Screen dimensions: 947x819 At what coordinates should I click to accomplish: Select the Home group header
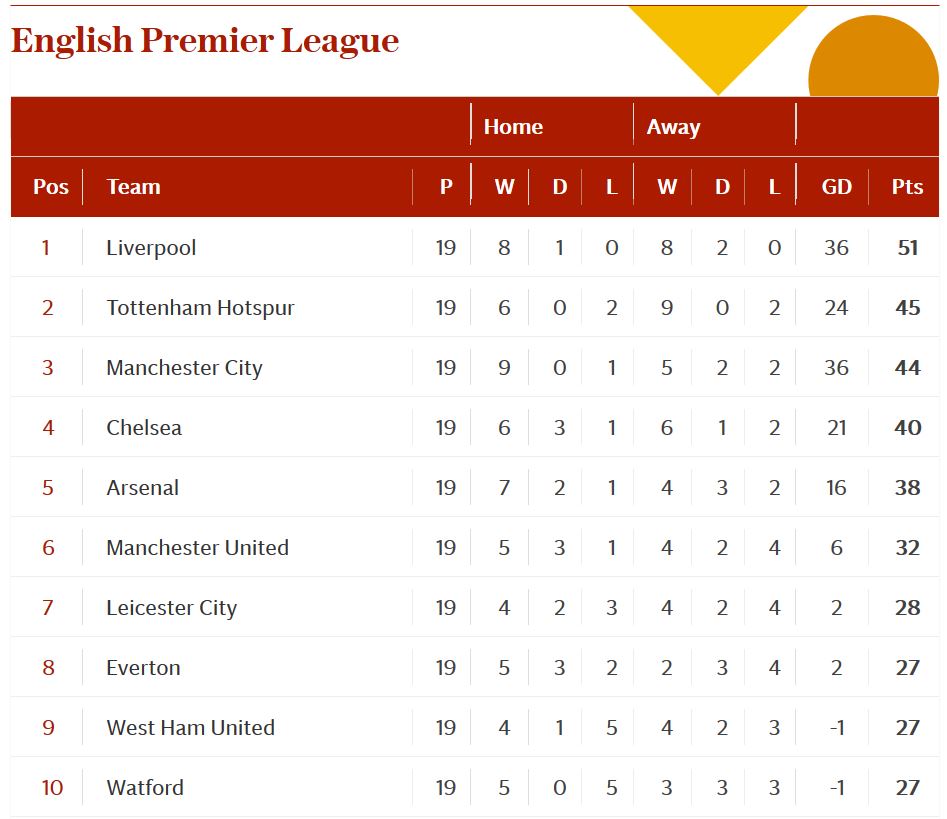(x=513, y=127)
